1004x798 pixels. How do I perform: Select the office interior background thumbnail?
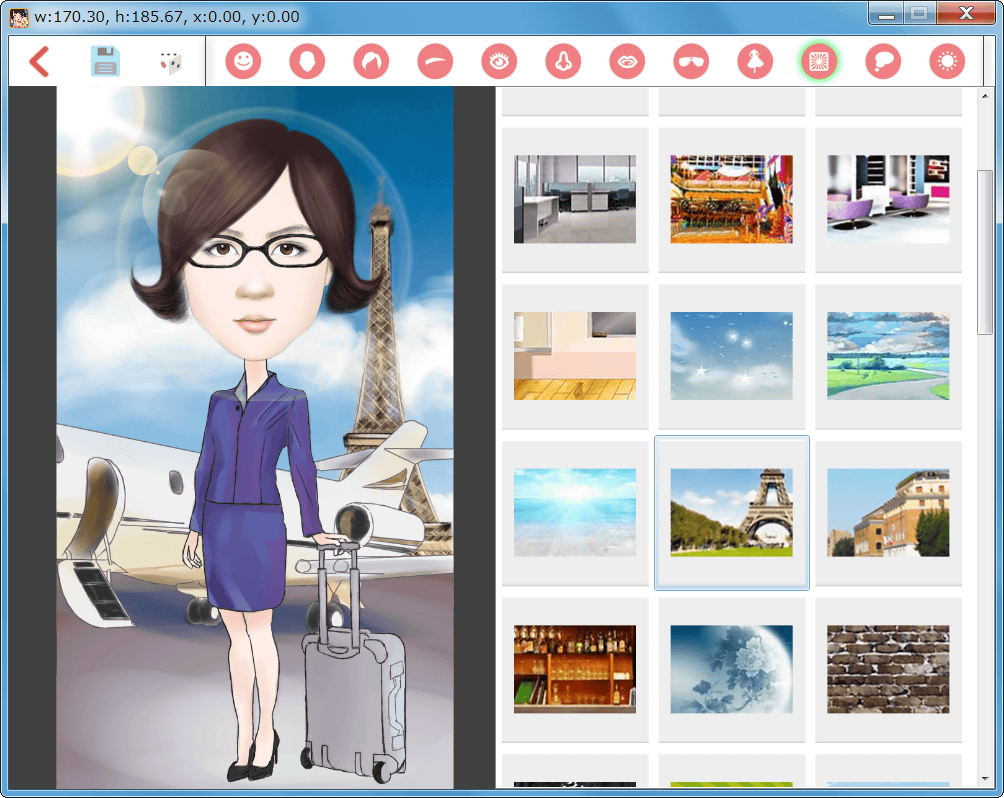pos(575,199)
